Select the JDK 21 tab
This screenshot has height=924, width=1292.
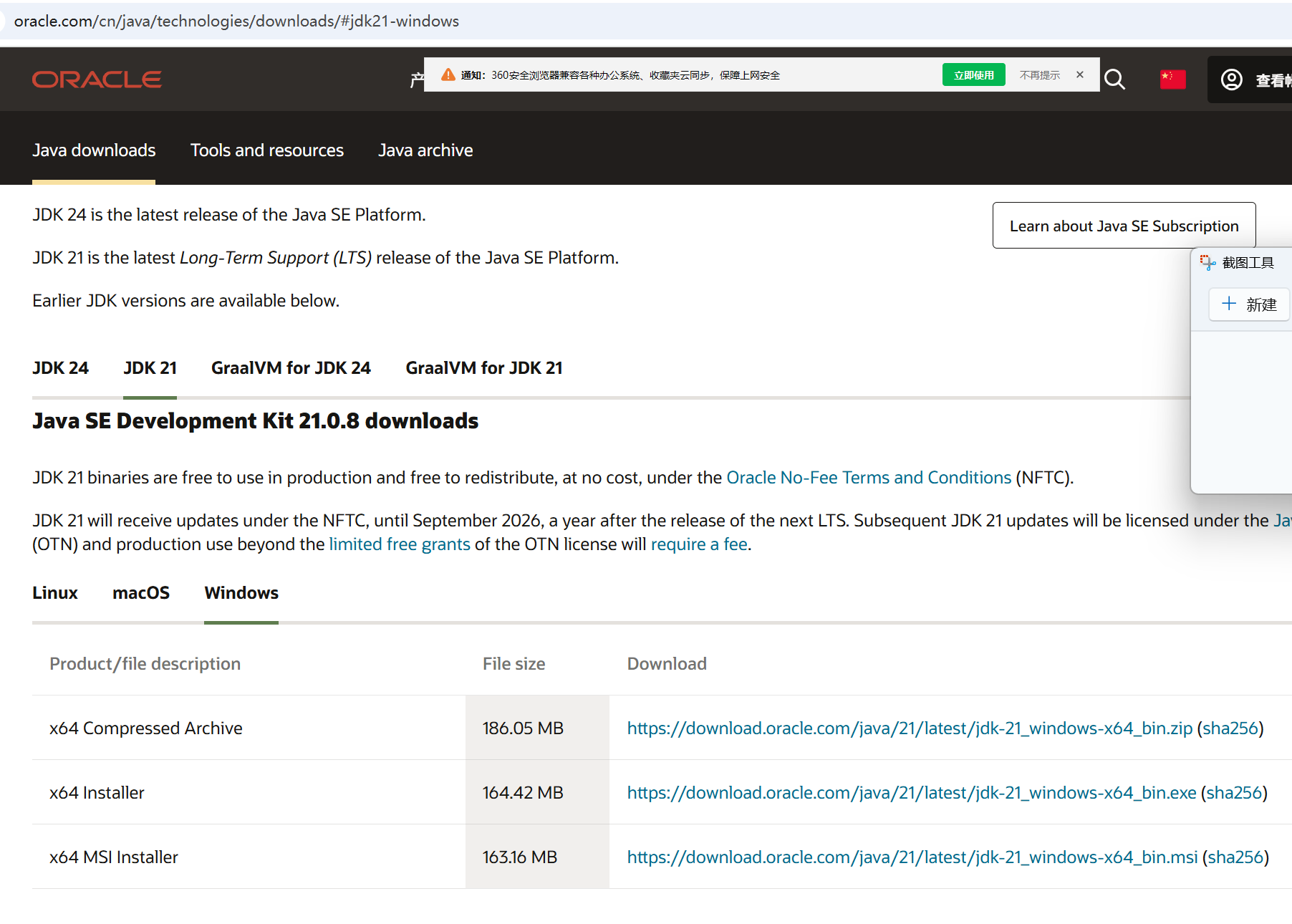click(x=150, y=368)
